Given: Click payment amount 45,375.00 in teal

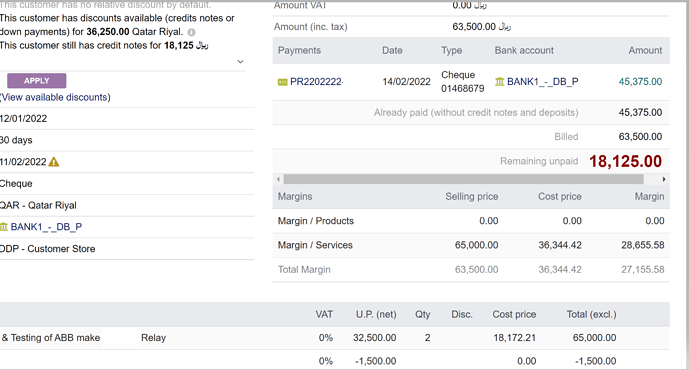Looking at the screenshot, I should [640, 82].
